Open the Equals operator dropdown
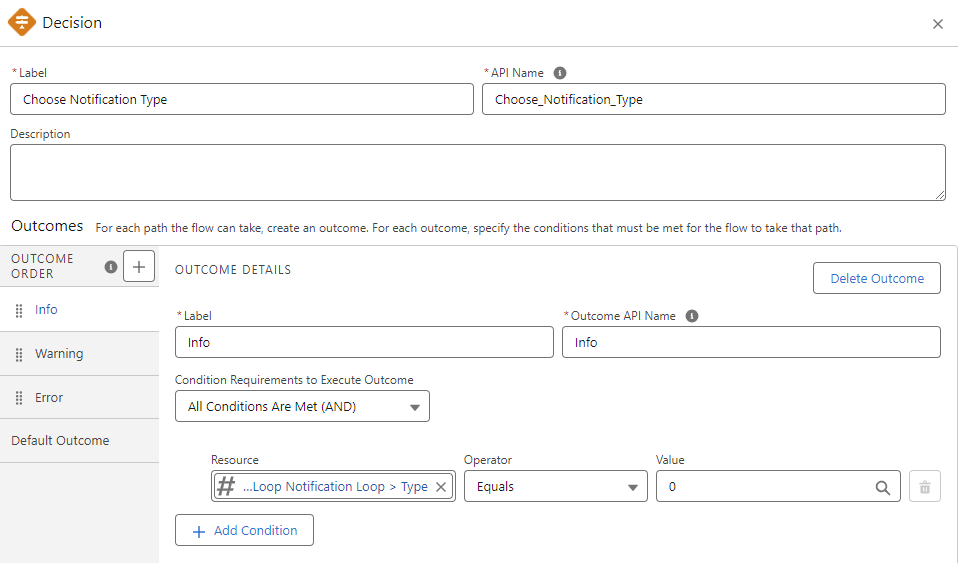The image size is (958, 563). pos(555,487)
